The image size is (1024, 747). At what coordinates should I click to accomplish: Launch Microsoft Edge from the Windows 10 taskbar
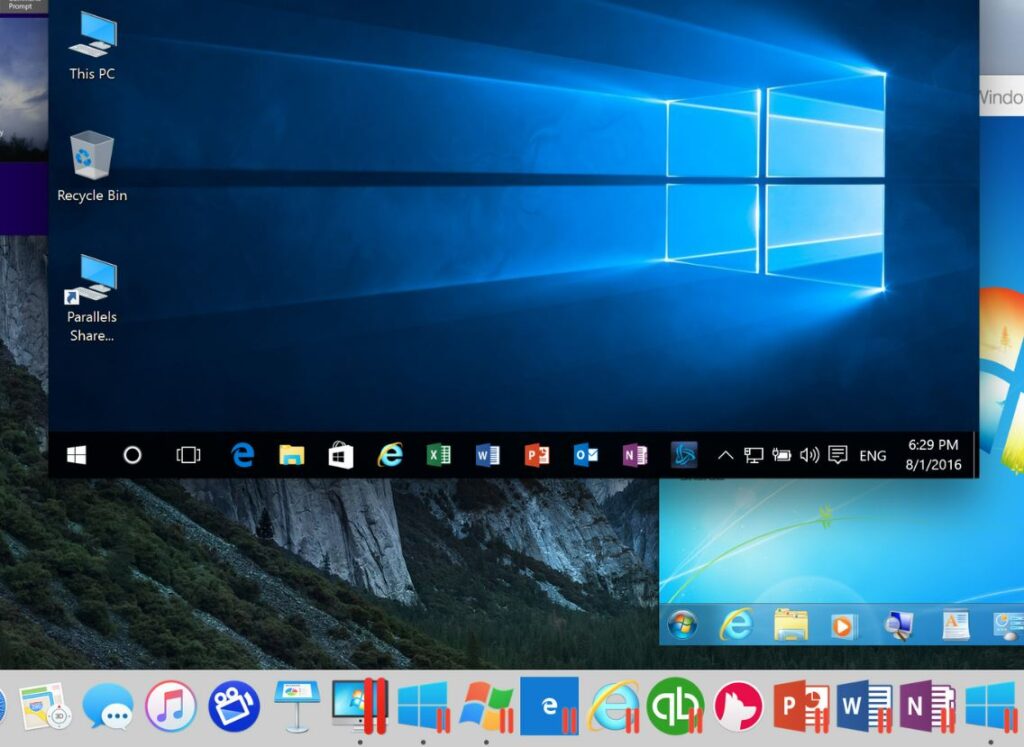tap(243, 455)
